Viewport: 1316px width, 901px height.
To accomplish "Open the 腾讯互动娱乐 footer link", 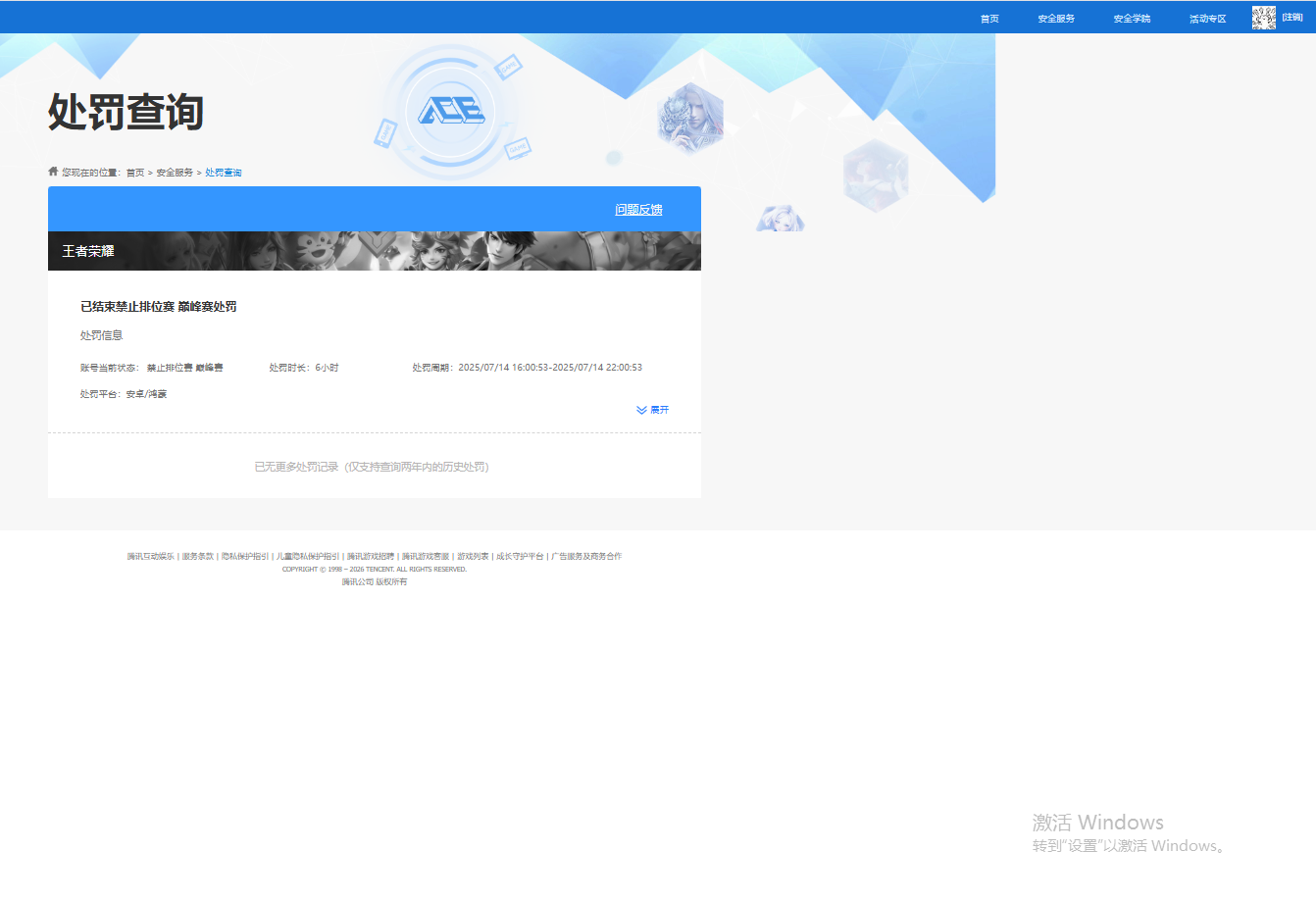I will pyautogui.click(x=150, y=557).
